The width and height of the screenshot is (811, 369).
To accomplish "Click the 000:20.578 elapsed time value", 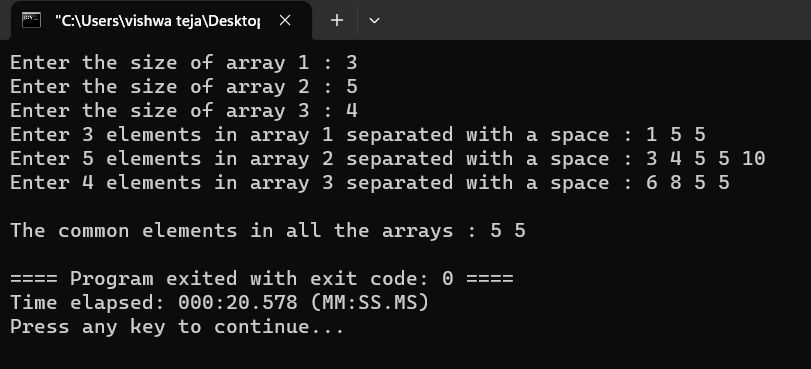I will (238, 302).
